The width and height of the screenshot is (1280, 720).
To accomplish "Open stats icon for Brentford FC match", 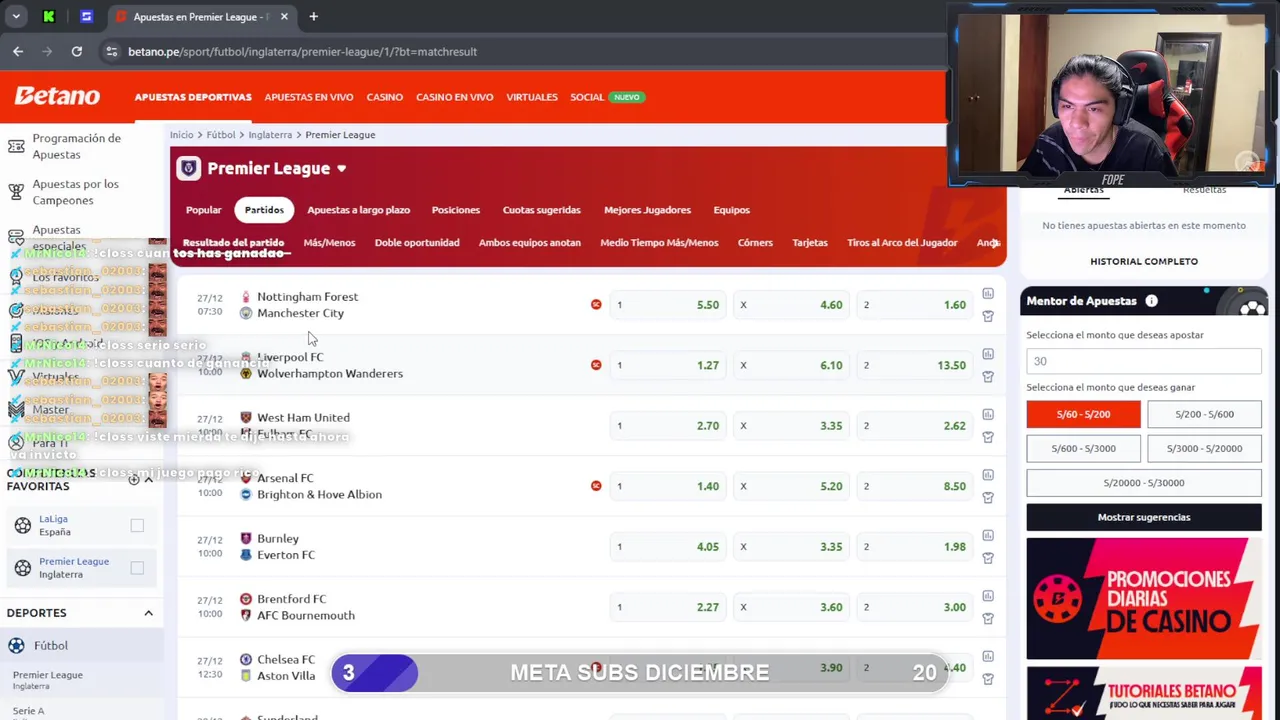I will pos(988,596).
